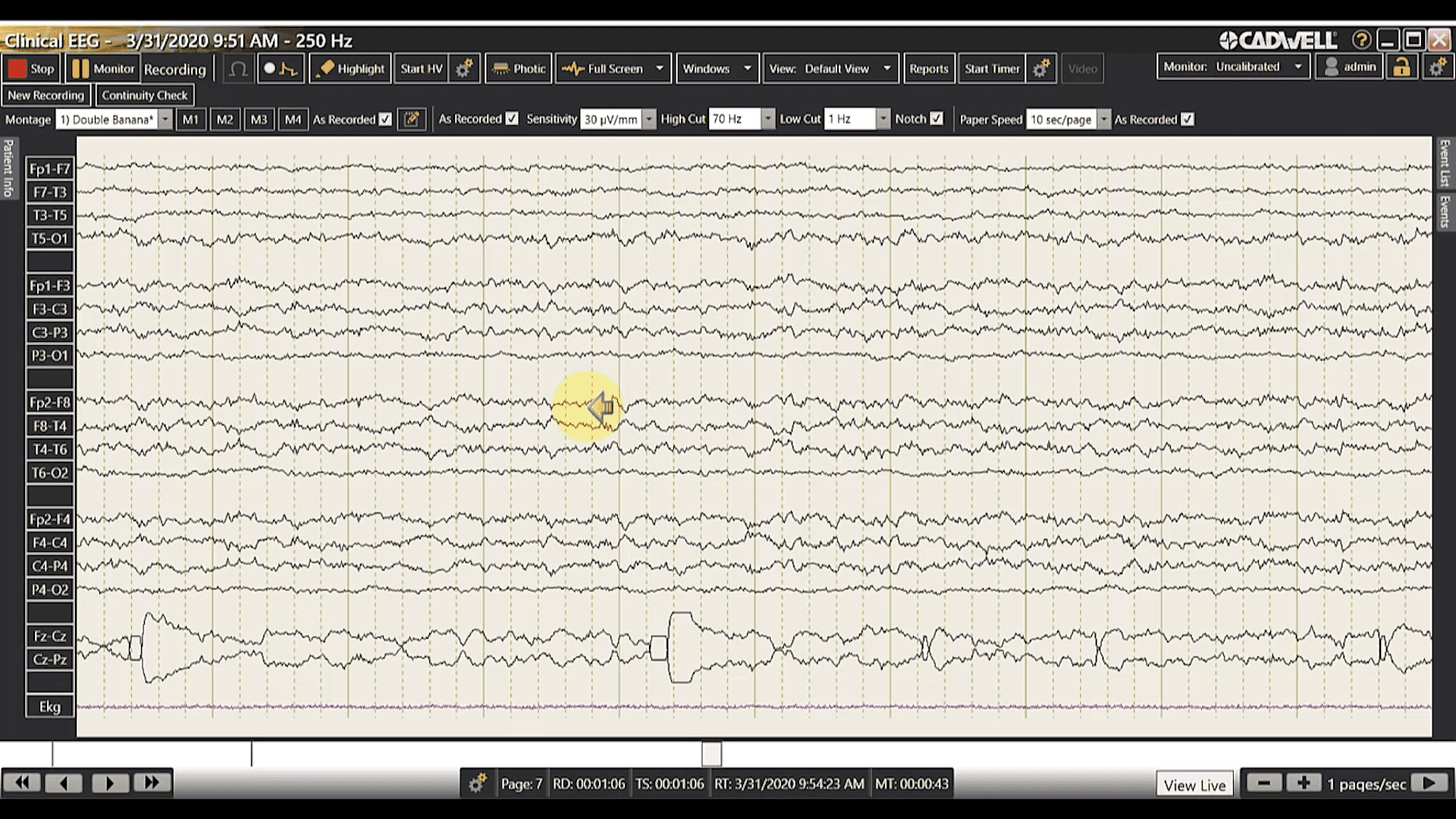Open the help question mark icon

tap(1361, 40)
